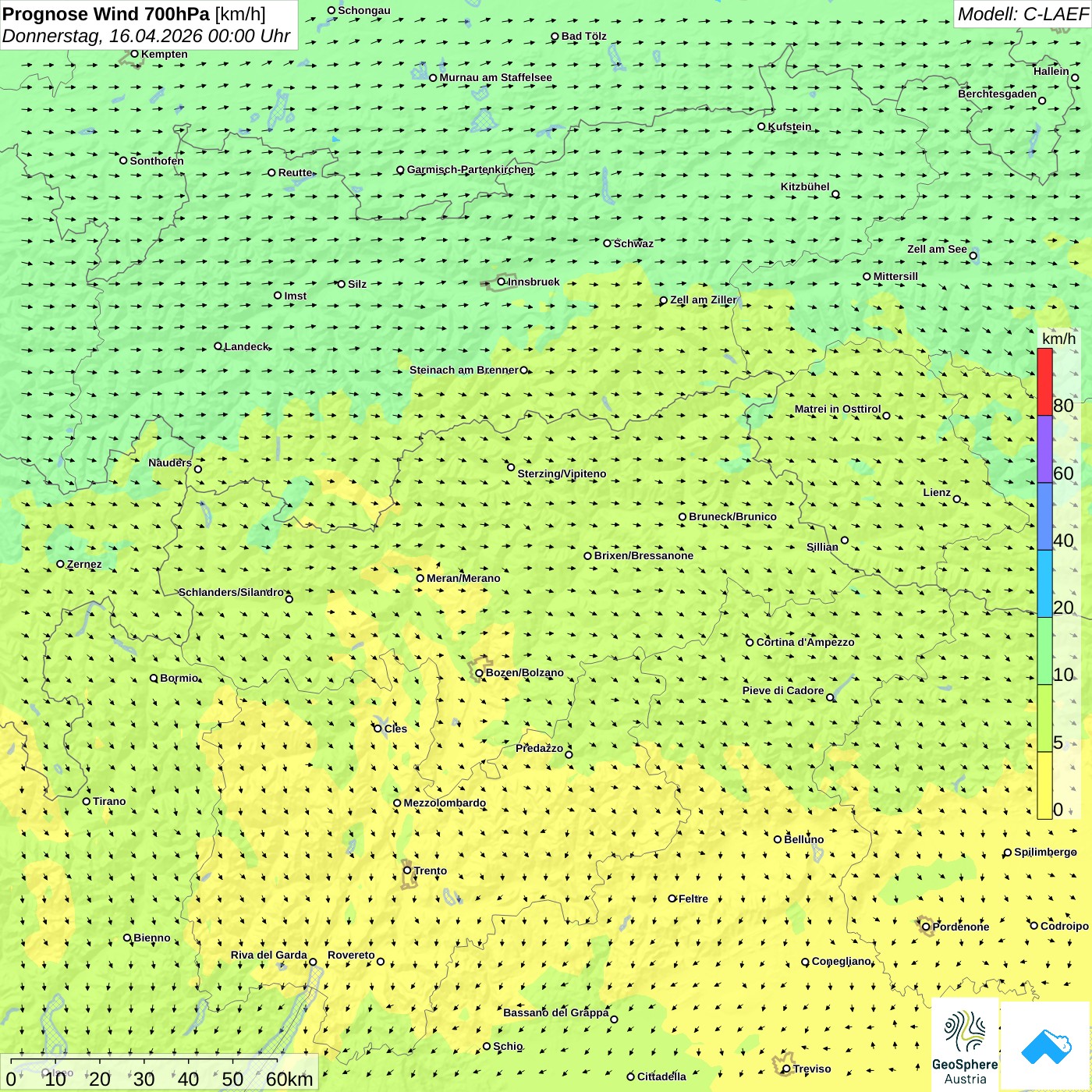Click the 'Kitzbühel' label
1092x1092 pixels.
pyautogui.click(x=805, y=186)
